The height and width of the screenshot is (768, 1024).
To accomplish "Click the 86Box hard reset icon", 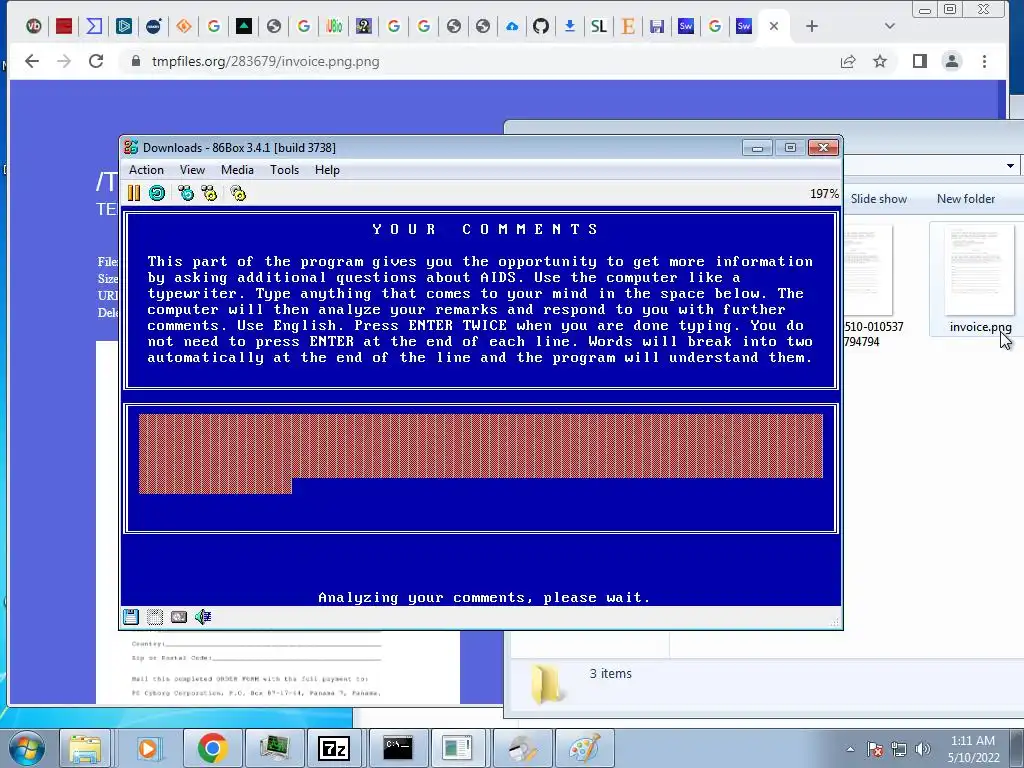I will pos(157,193).
